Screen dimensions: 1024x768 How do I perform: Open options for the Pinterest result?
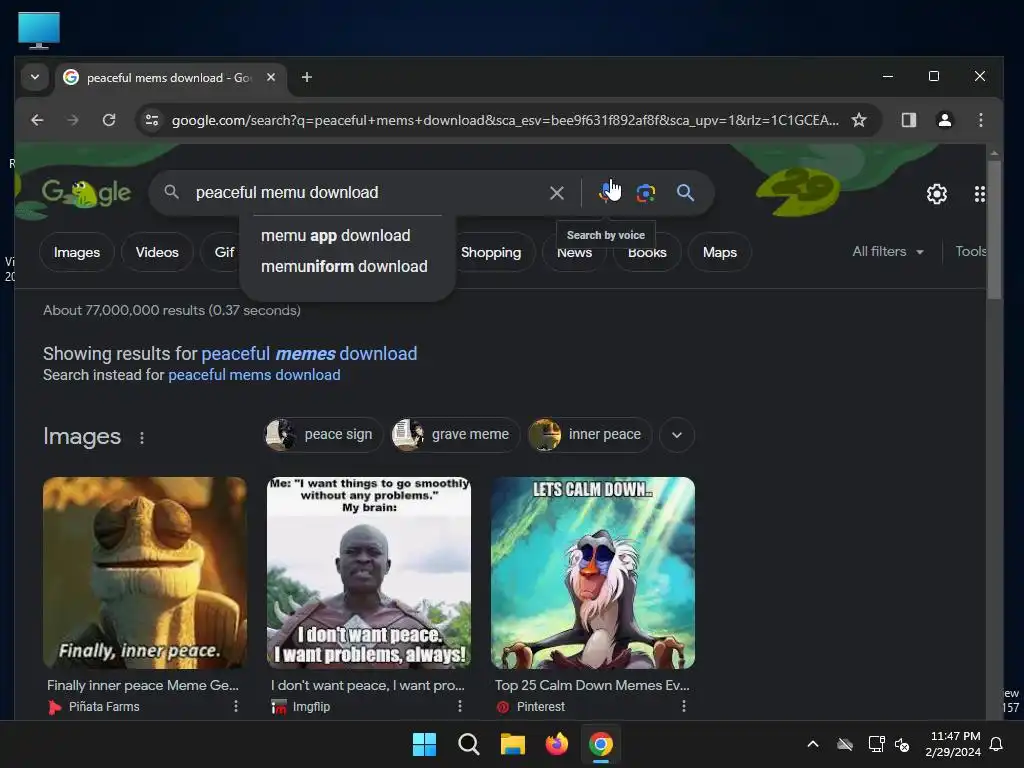684,706
